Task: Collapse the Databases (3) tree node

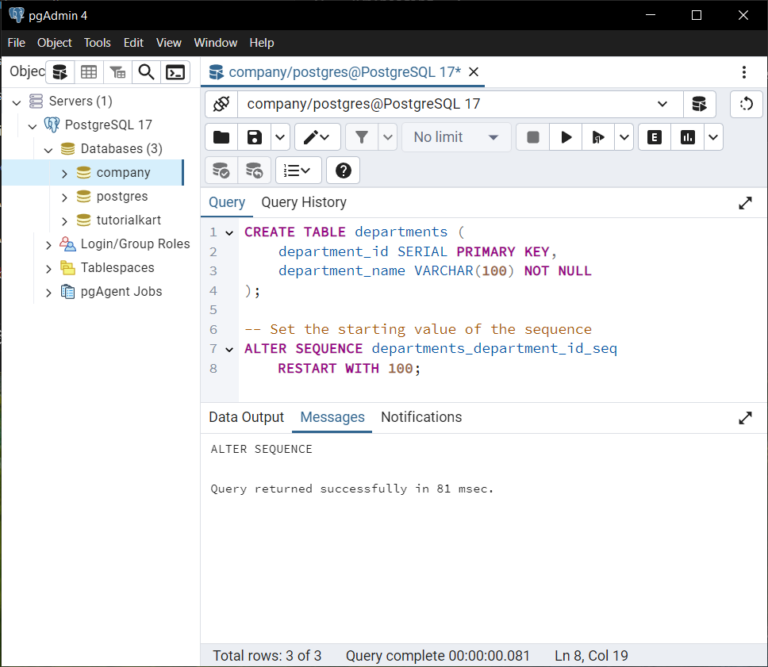Action: pyautogui.click(x=48, y=149)
